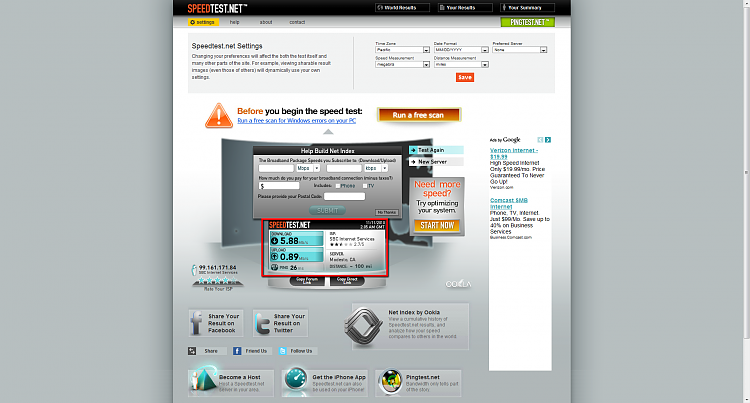This screenshot has width=750, height=403.
Task: Follow the free Windows errors scan link
Action: click(x=297, y=121)
